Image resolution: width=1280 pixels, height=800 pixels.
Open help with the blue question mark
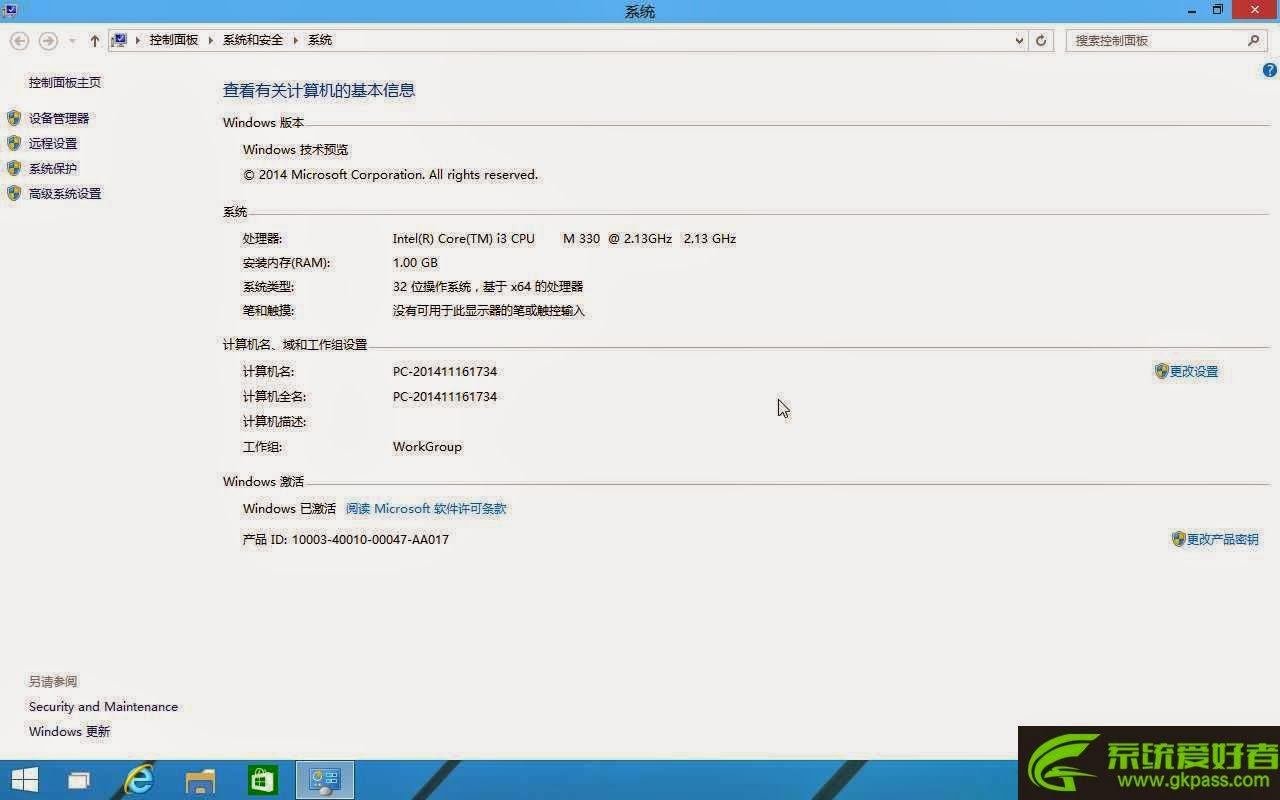[x=1270, y=70]
